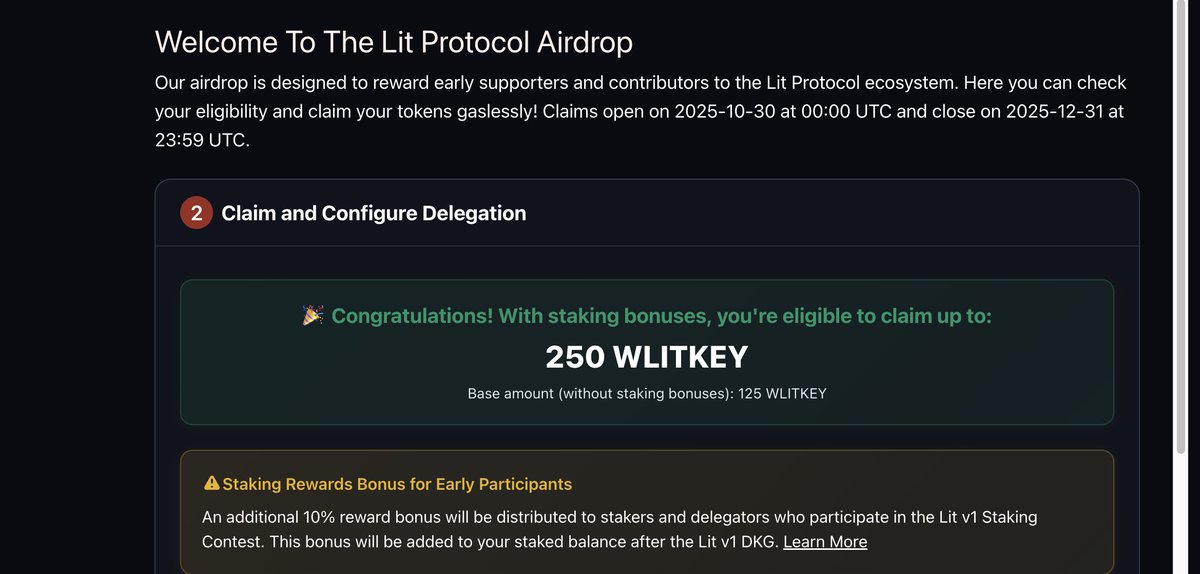Image resolution: width=1200 pixels, height=574 pixels.
Task: Click the Claim and Configure Delegation header
Action: click(x=373, y=213)
